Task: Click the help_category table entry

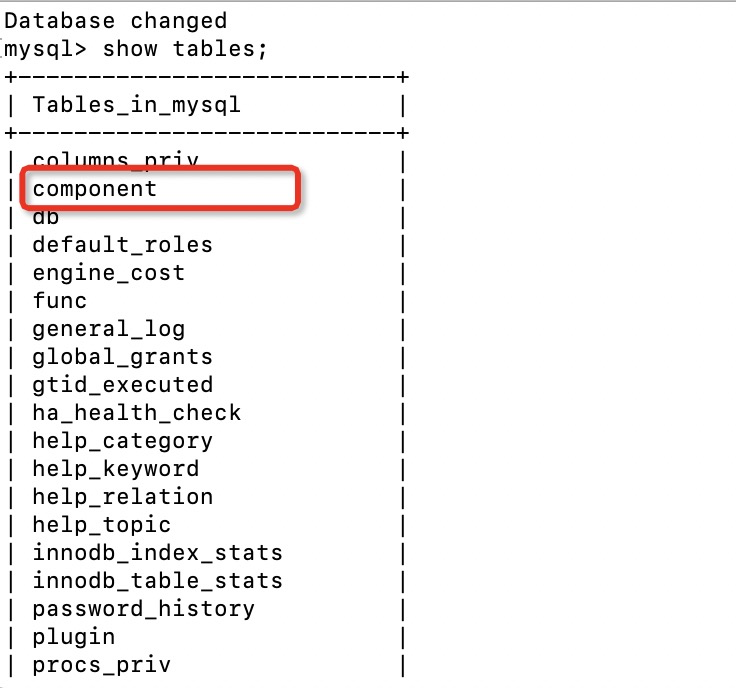Action: click(x=122, y=440)
